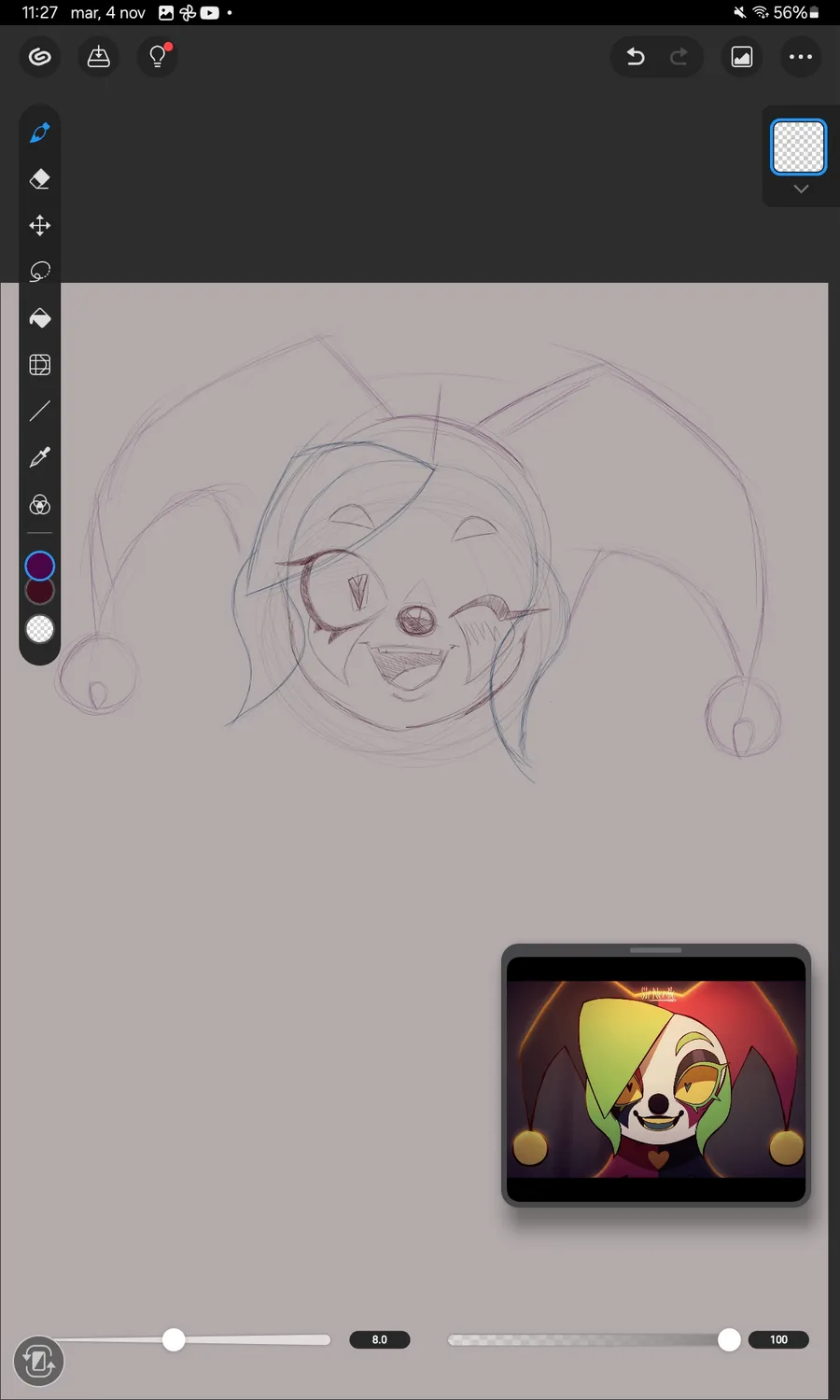Click the brush size slider handle
Image resolution: width=840 pixels, height=1400 pixels.
(174, 1339)
